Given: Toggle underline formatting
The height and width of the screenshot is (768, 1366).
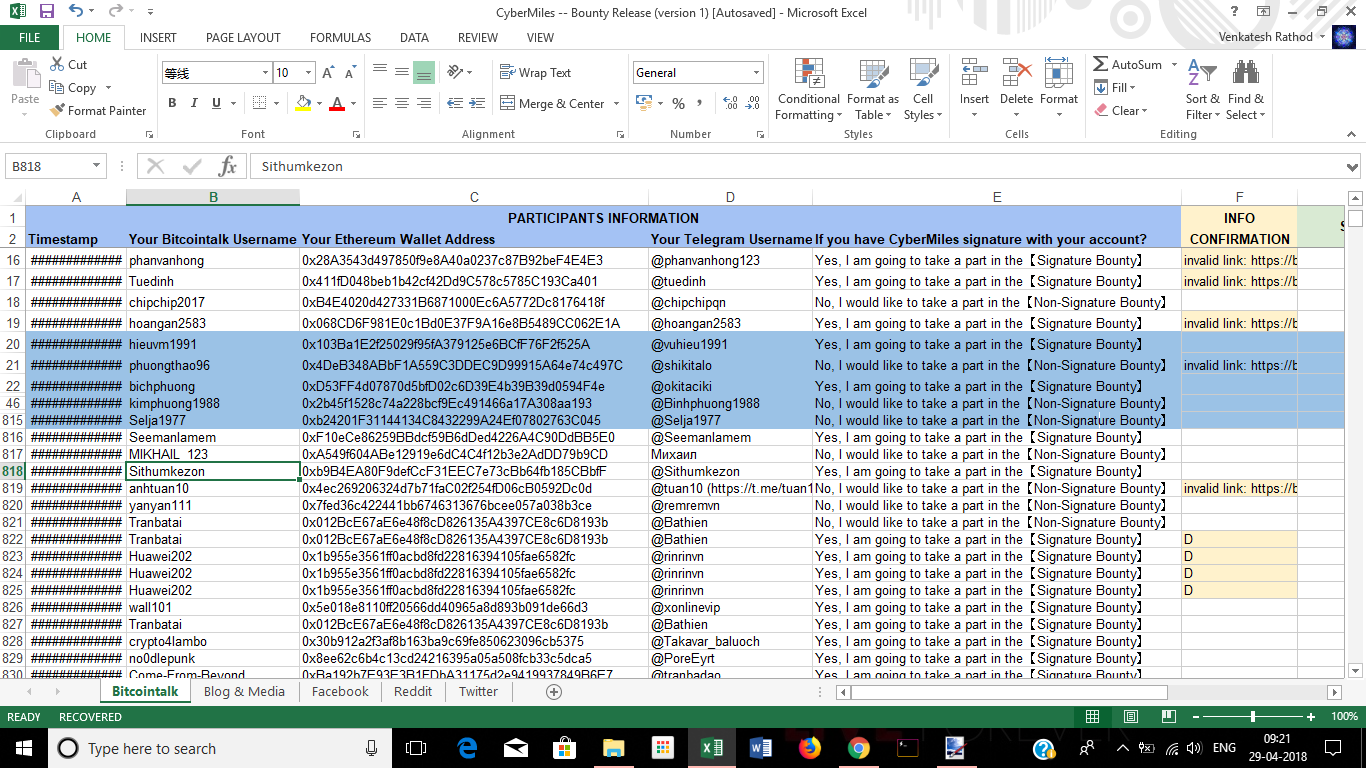Looking at the screenshot, I should tap(217, 103).
